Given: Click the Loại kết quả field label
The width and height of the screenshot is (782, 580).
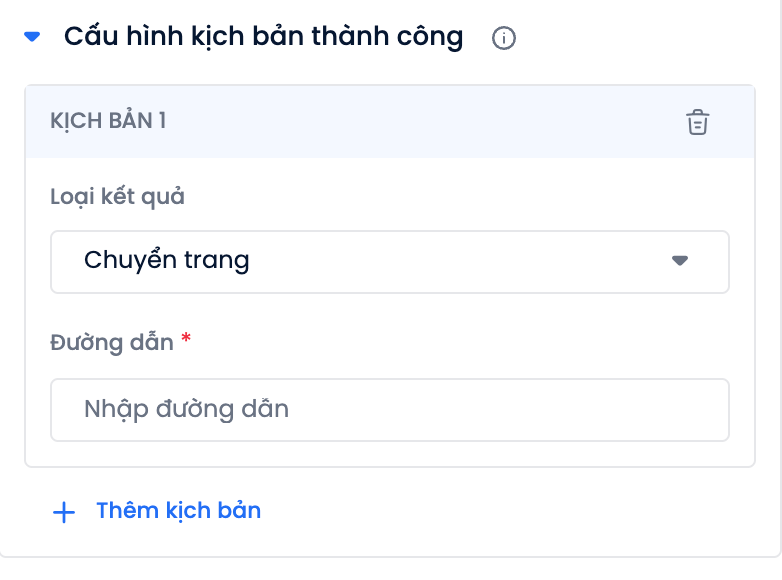Looking at the screenshot, I should pyautogui.click(x=117, y=196).
